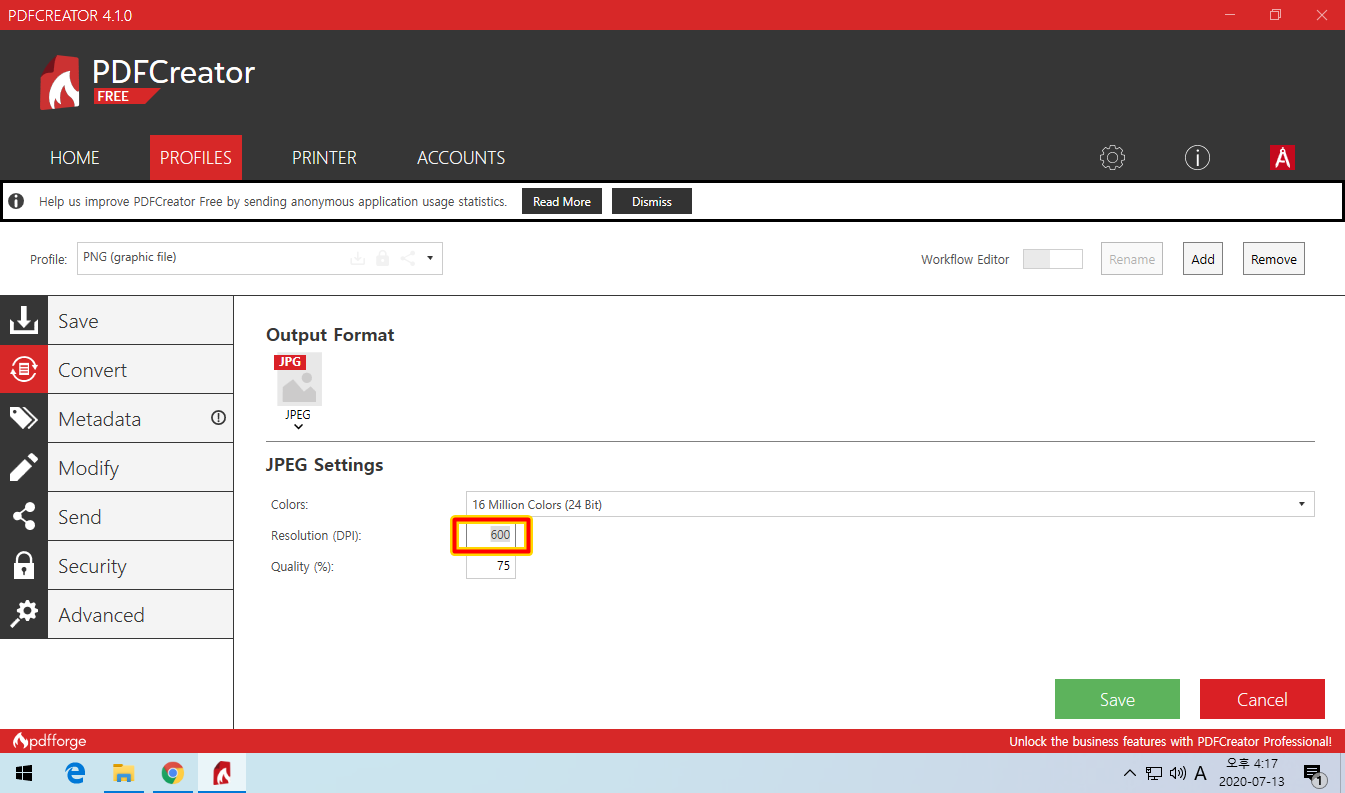Open the Colors dropdown
This screenshot has height=793, width=1345.
coord(890,504)
